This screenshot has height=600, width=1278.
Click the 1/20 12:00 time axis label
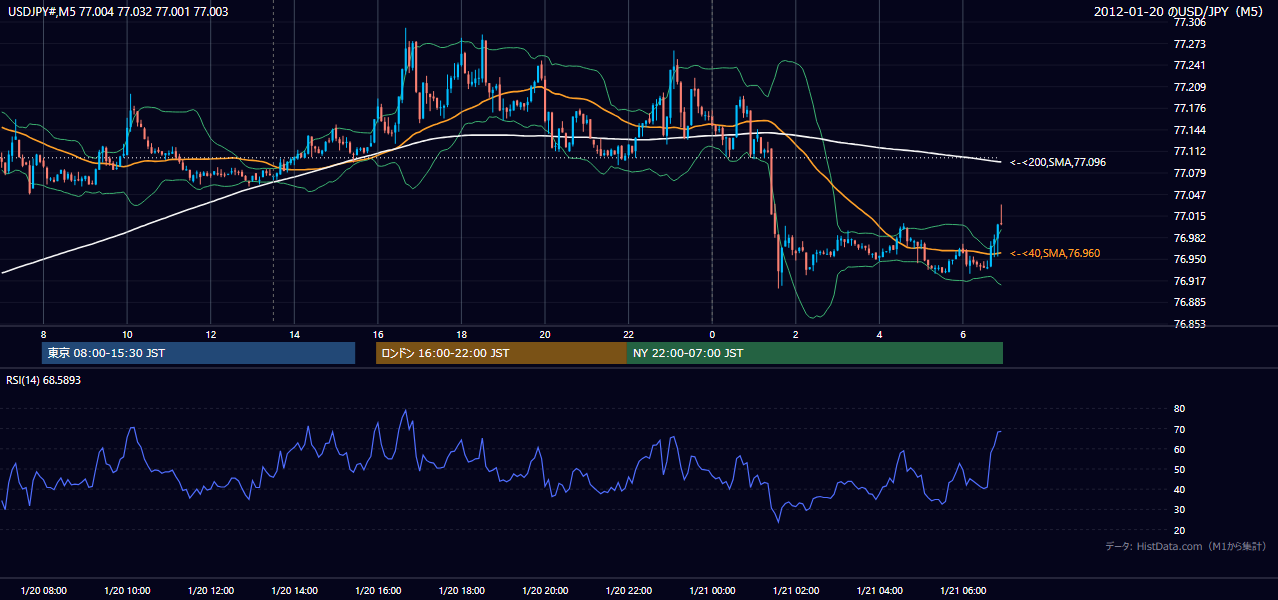pyautogui.click(x=210, y=591)
